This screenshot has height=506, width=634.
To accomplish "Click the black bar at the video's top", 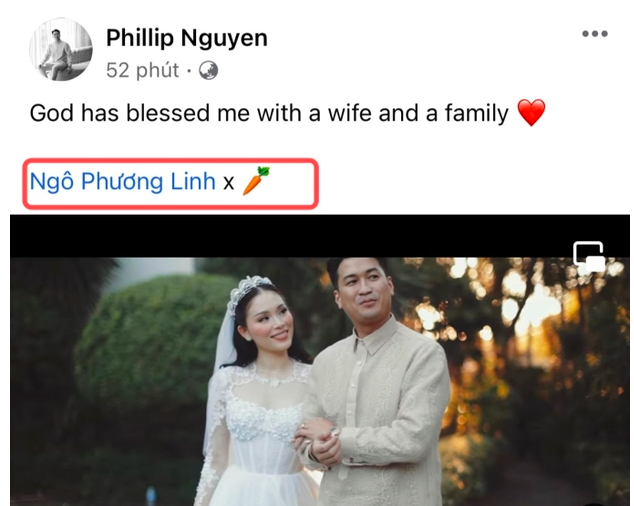I will tap(320, 236).
